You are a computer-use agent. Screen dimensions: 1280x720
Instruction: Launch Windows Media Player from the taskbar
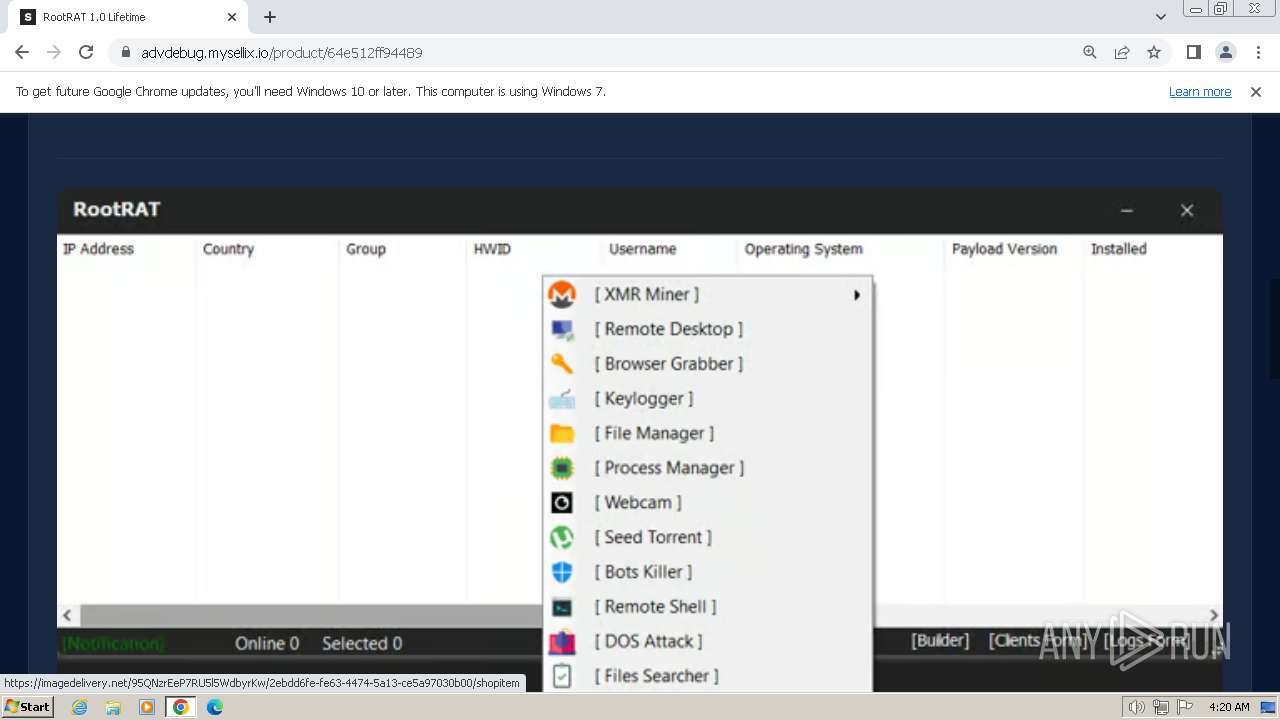(147, 707)
